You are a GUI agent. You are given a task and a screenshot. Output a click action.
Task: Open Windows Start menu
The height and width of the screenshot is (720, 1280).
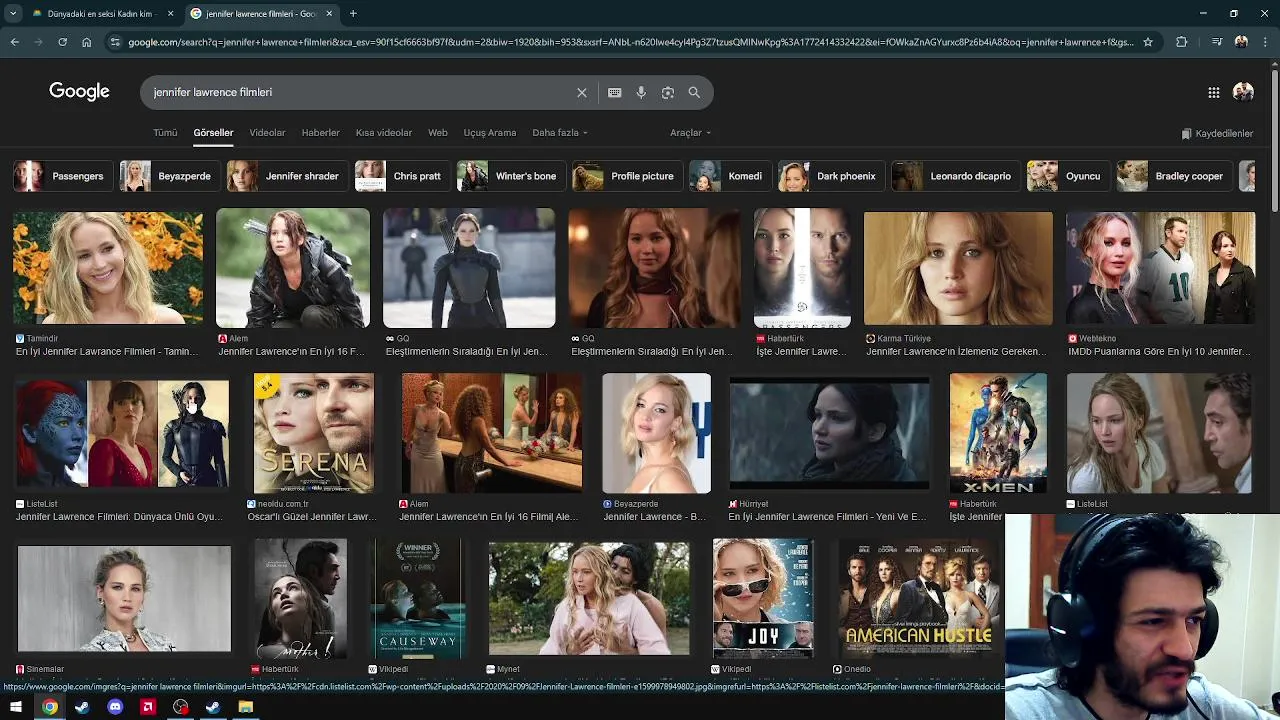16,707
